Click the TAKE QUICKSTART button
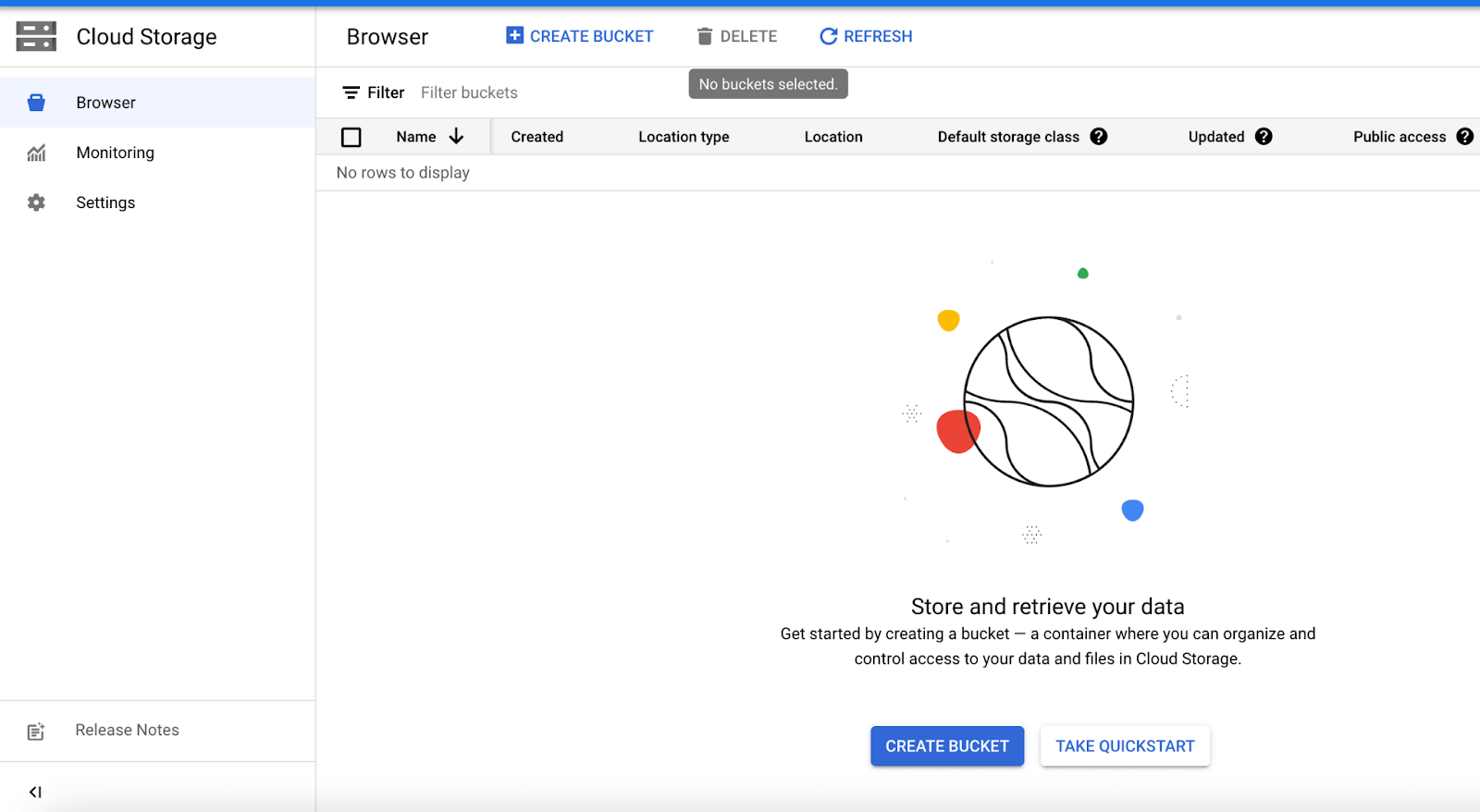 [1125, 746]
